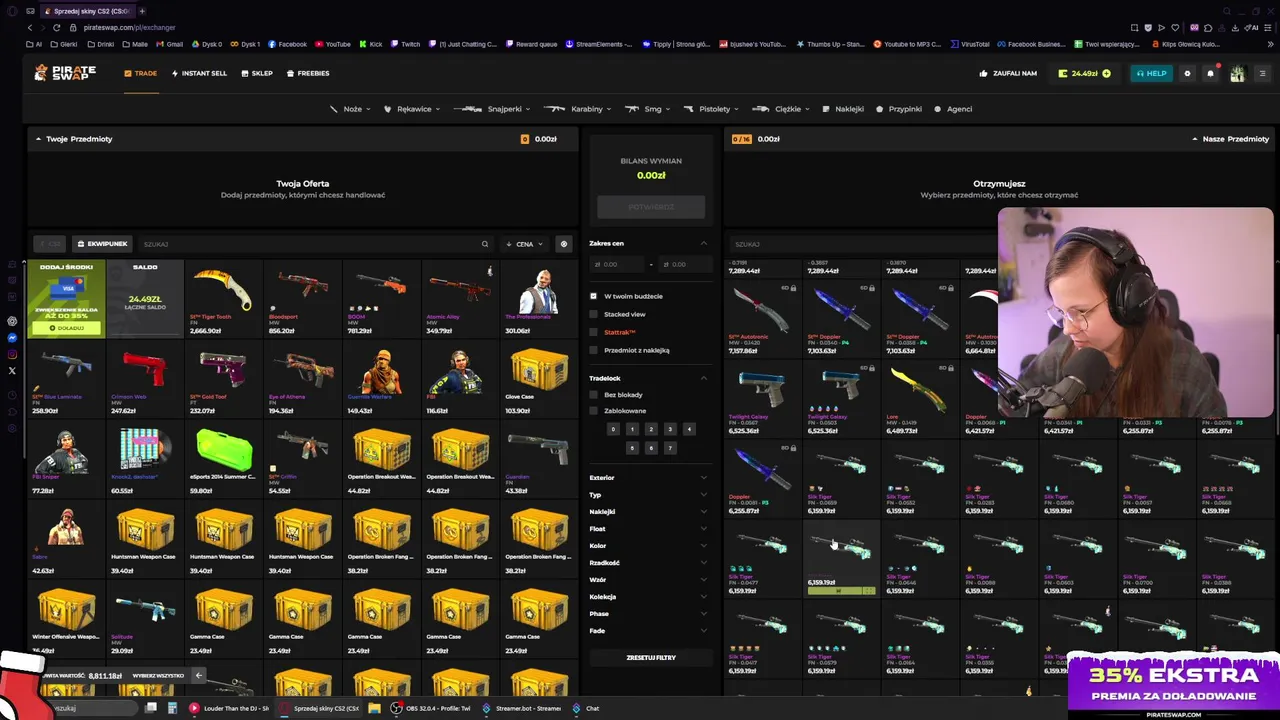This screenshot has width=1280, height=720.
Task: Check the 'Bez blokady' checkbox
Action: click(593, 395)
